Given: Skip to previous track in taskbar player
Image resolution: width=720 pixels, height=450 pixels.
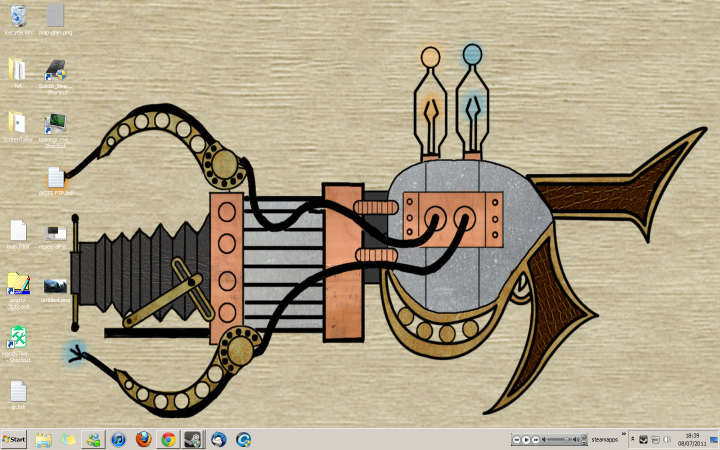Looking at the screenshot, I should (516, 440).
